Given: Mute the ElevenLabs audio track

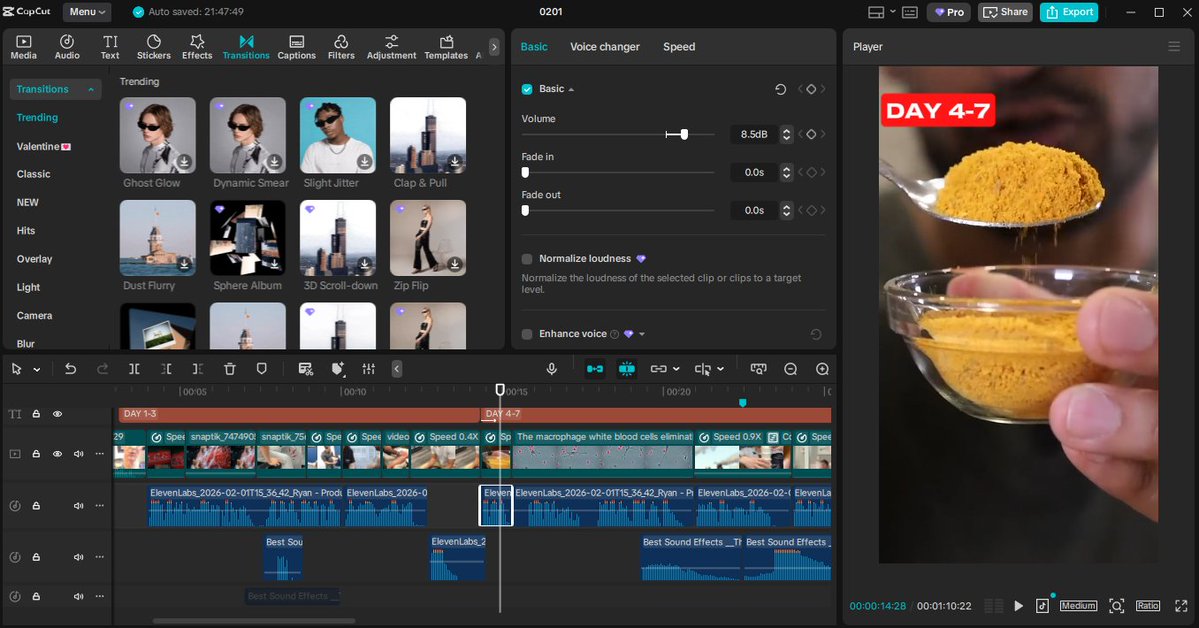Looking at the screenshot, I should pos(78,505).
